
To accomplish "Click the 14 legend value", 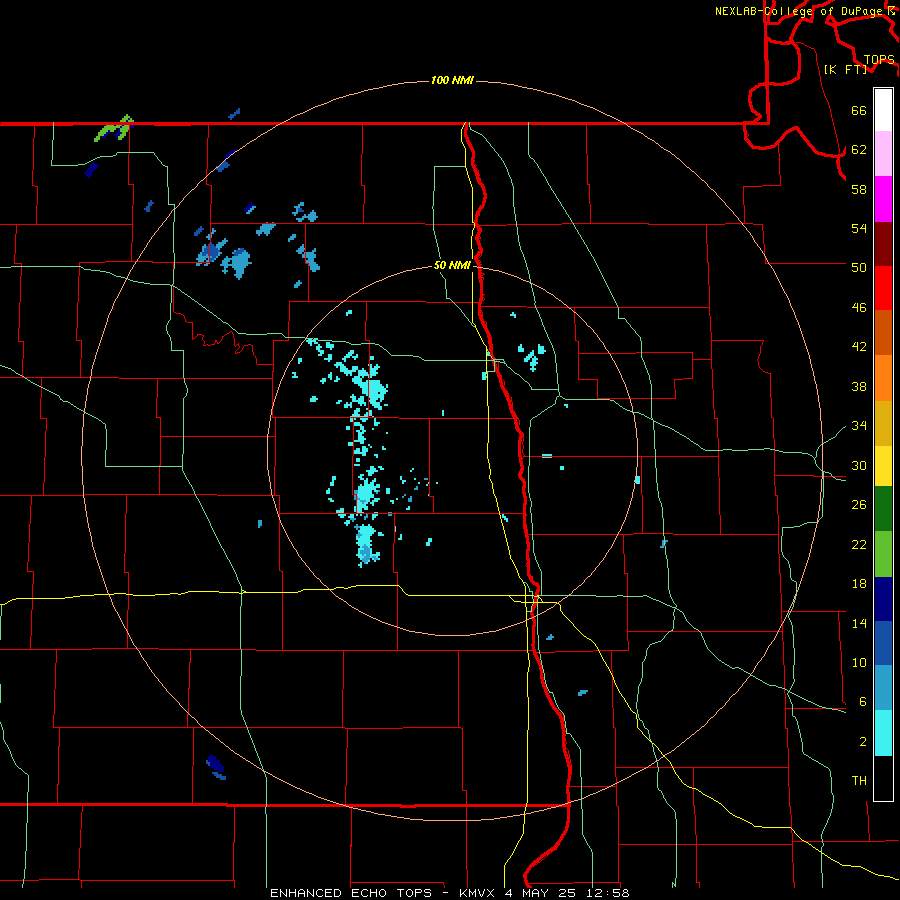I will (x=859, y=623).
